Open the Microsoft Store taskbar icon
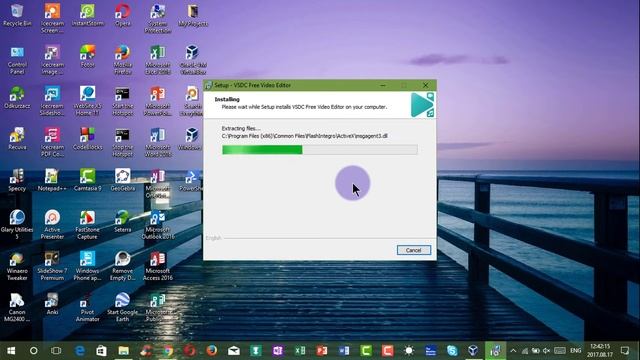640x360 pixels. click(x=101, y=351)
